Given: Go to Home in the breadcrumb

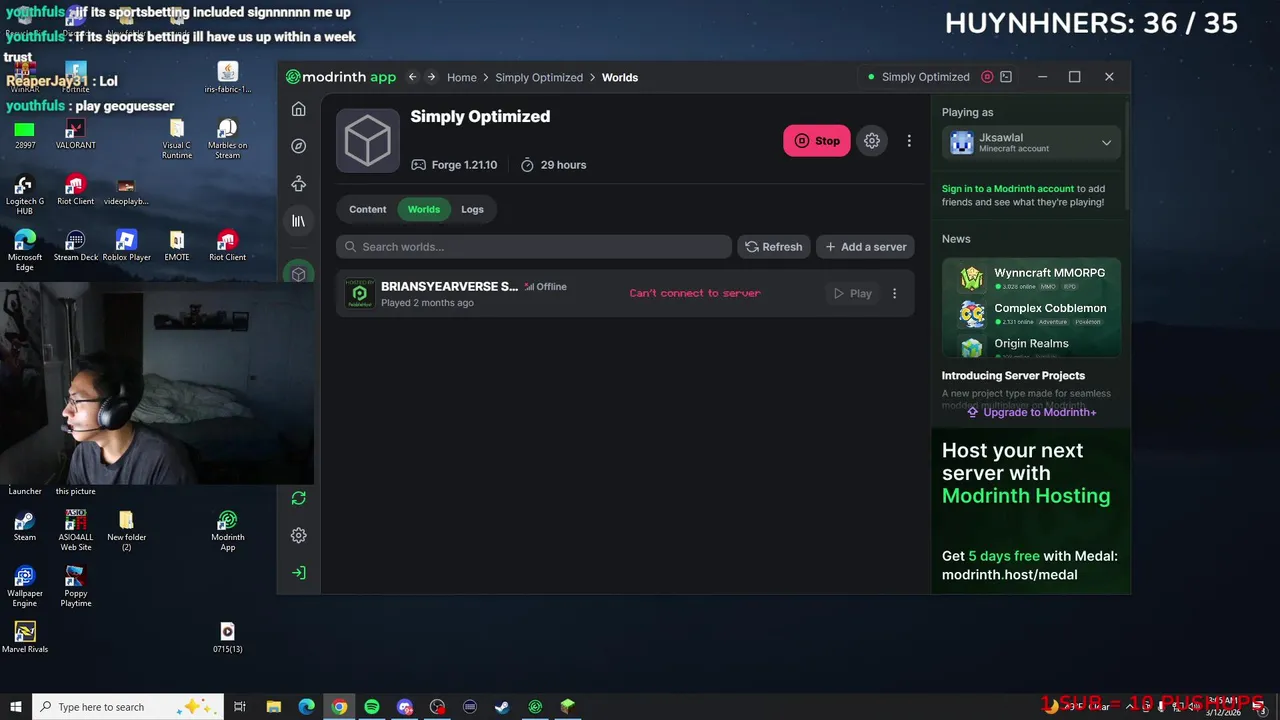Looking at the screenshot, I should click(x=462, y=77).
